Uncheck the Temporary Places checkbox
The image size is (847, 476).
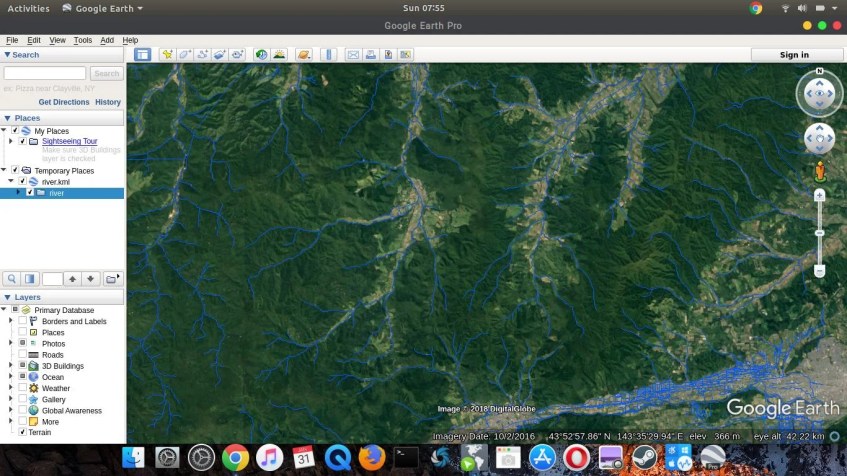[15, 170]
